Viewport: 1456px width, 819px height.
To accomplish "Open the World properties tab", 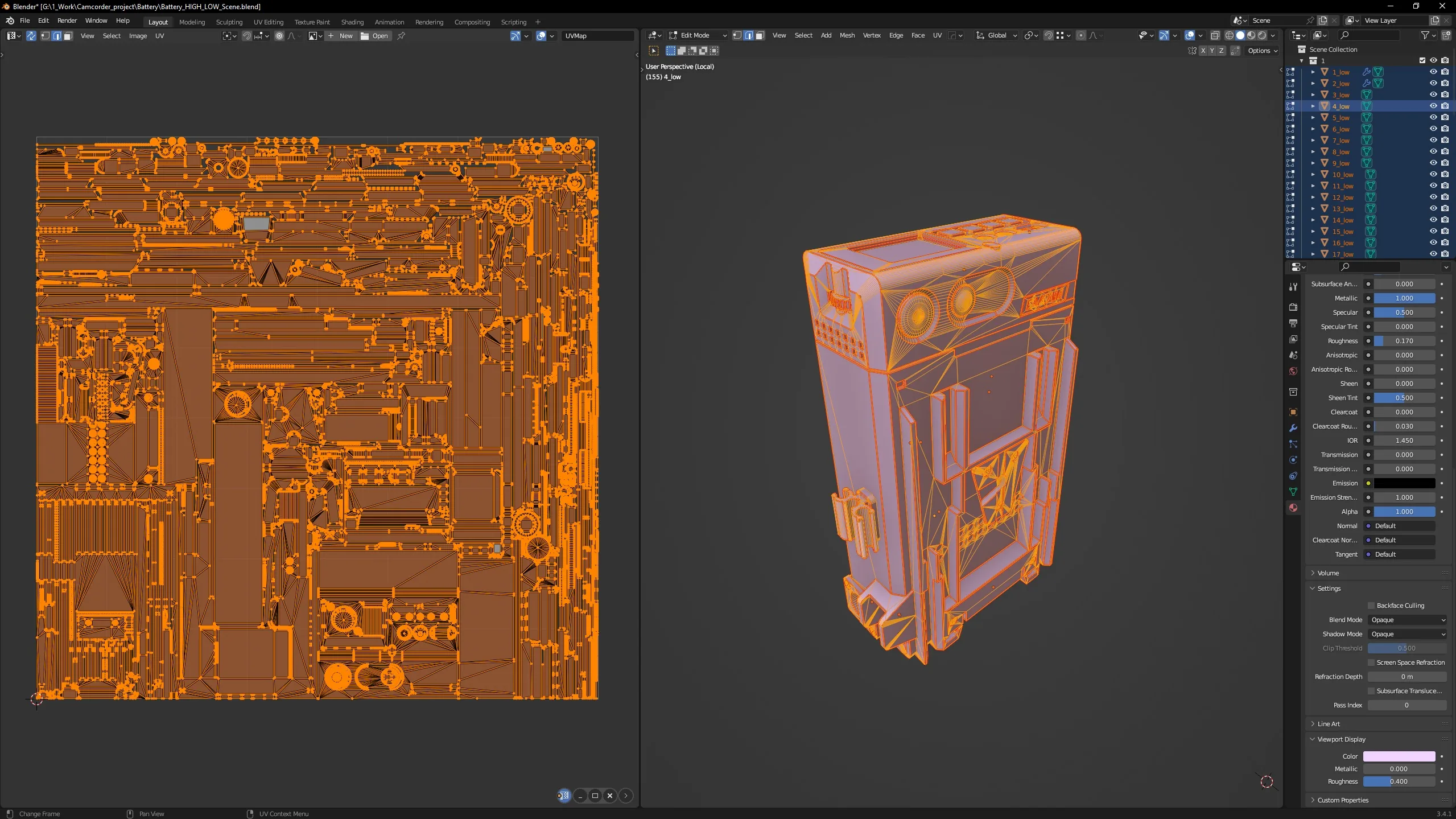I will click(1293, 371).
